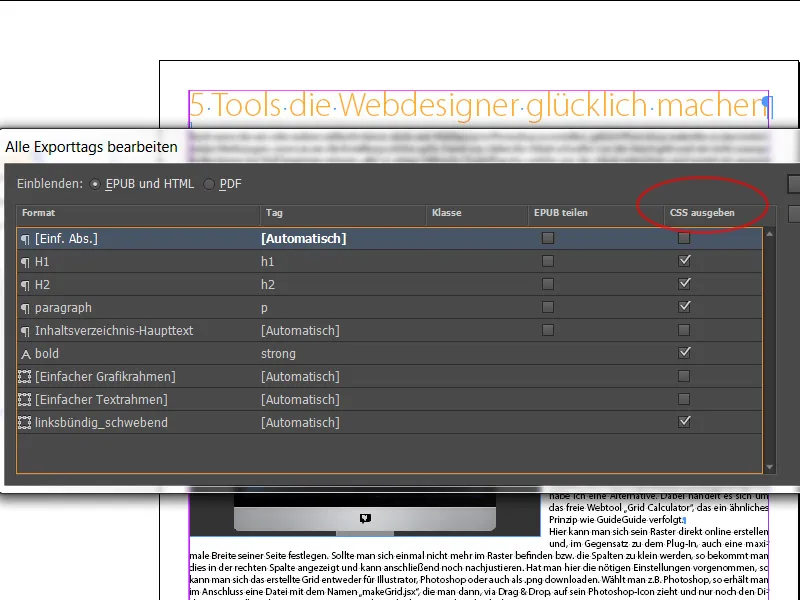Click Klasse field for bold row
This screenshot has width=800, height=600.
478,353
